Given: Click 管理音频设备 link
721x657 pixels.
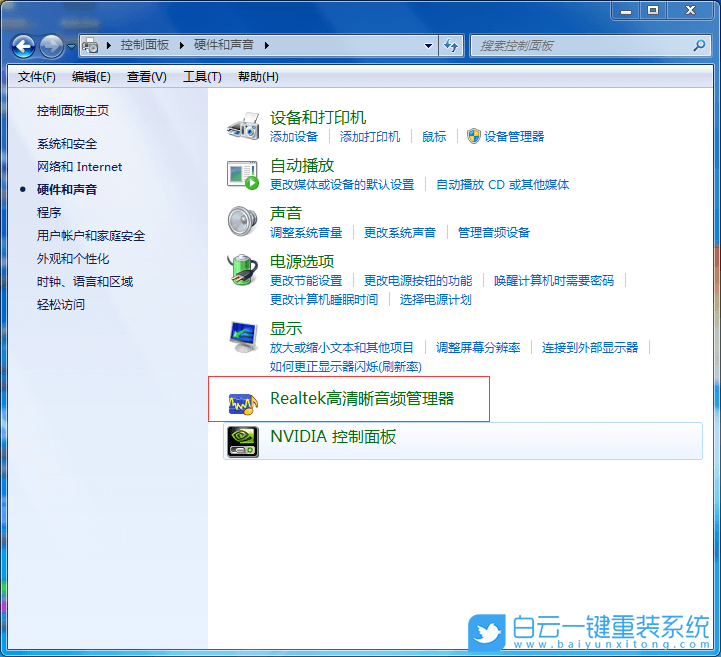Looking at the screenshot, I should pos(494,233).
